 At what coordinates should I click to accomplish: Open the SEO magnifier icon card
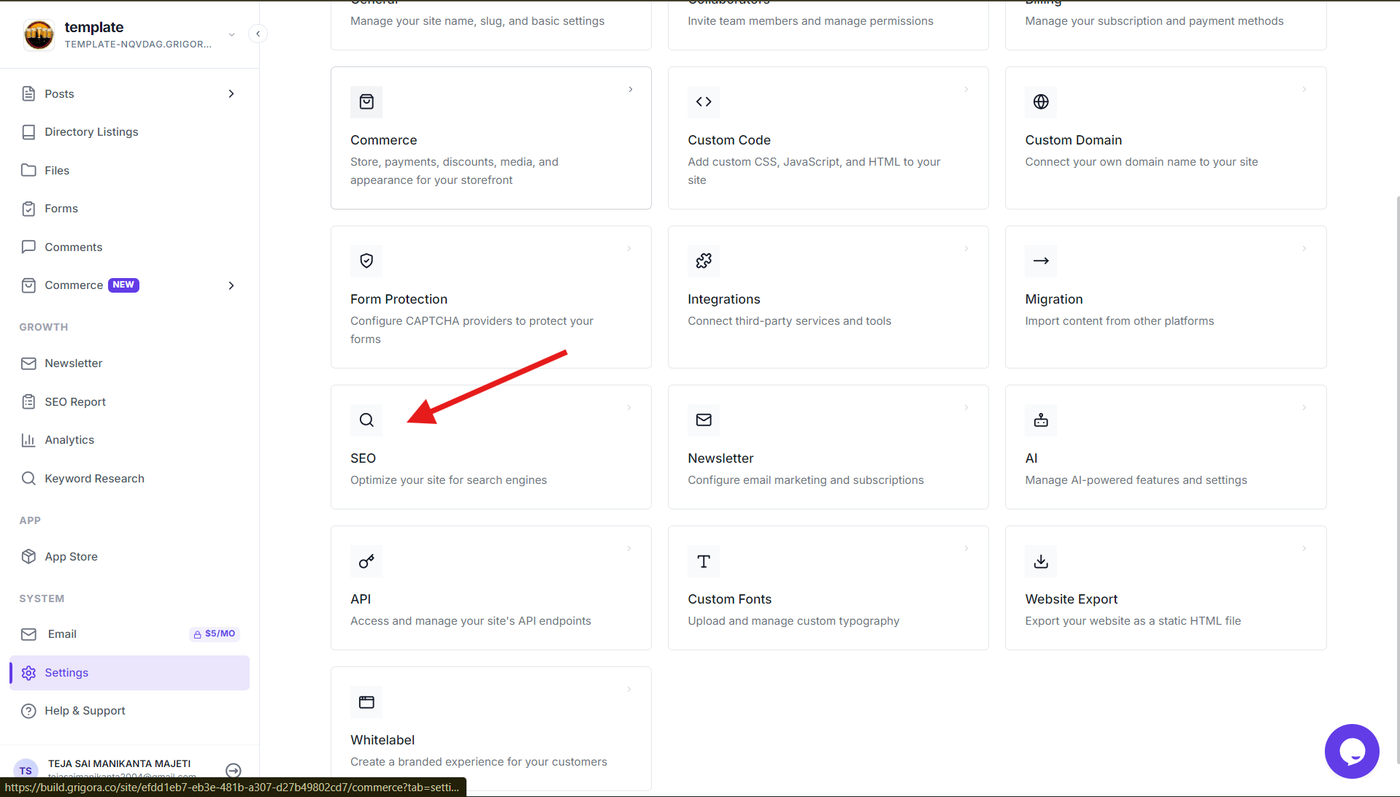pyautogui.click(x=367, y=420)
